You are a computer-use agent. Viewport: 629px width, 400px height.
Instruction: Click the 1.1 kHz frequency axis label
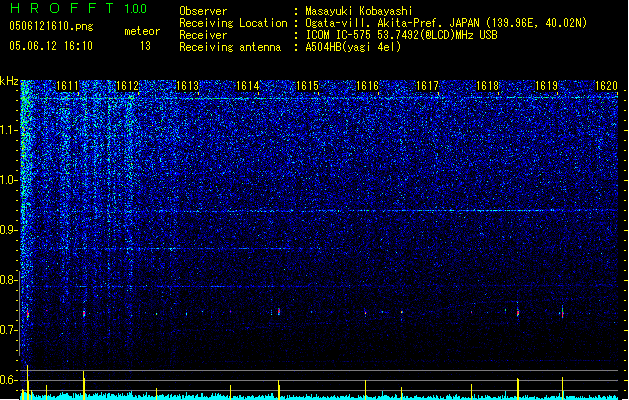point(10,131)
